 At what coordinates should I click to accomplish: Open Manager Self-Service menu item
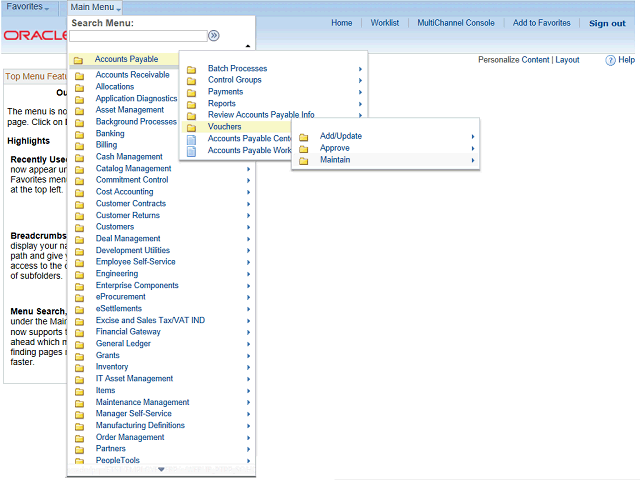133,414
